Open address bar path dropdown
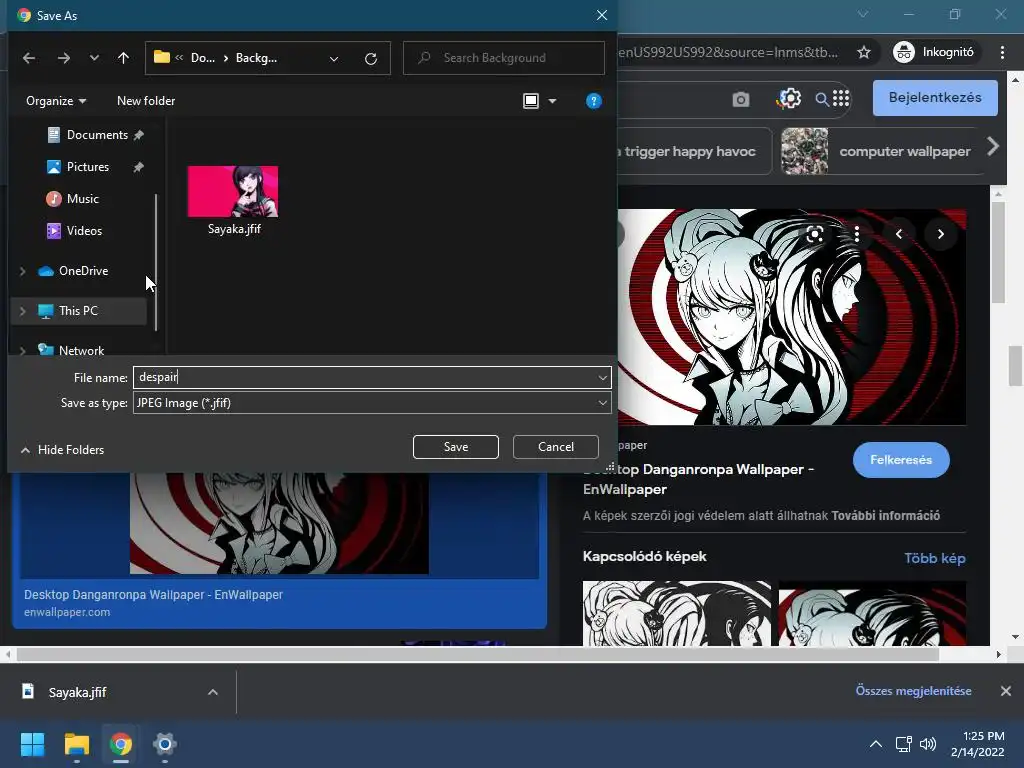Image resolution: width=1024 pixels, height=768 pixels. pos(334,59)
